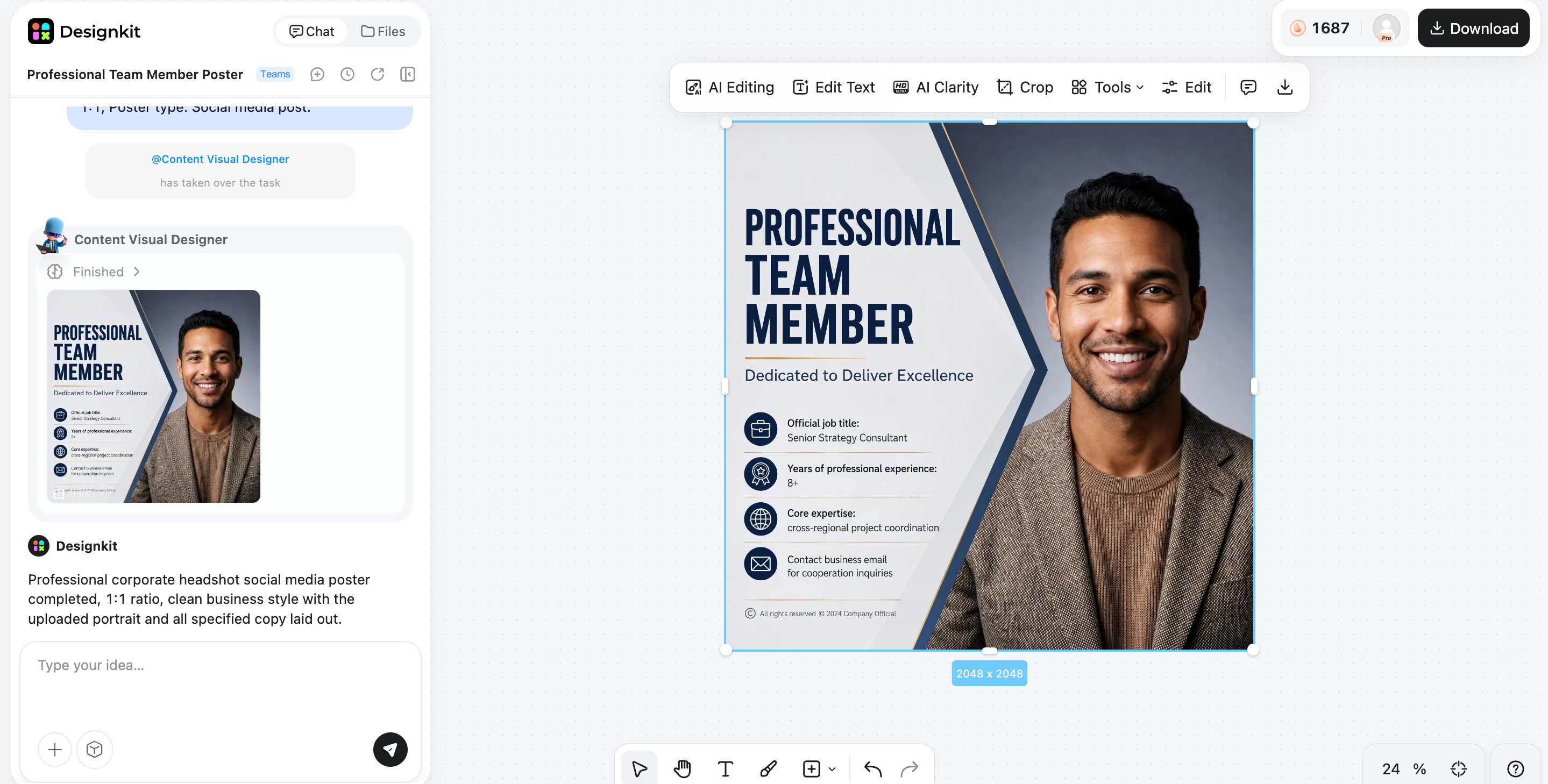
Task: Switch to the Files tab
Action: click(383, 31)
